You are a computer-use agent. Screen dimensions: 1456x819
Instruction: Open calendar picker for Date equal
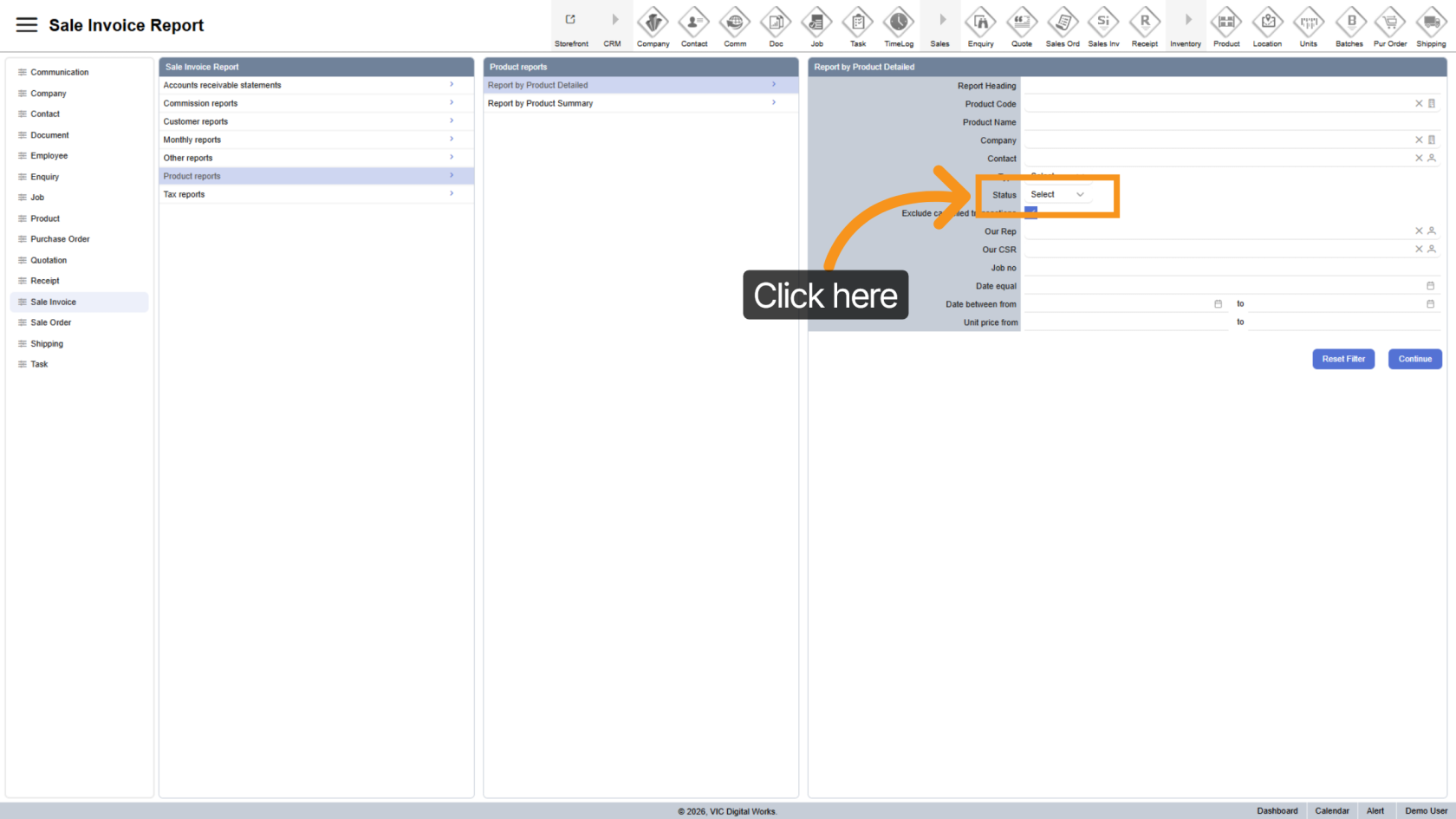1430,286
